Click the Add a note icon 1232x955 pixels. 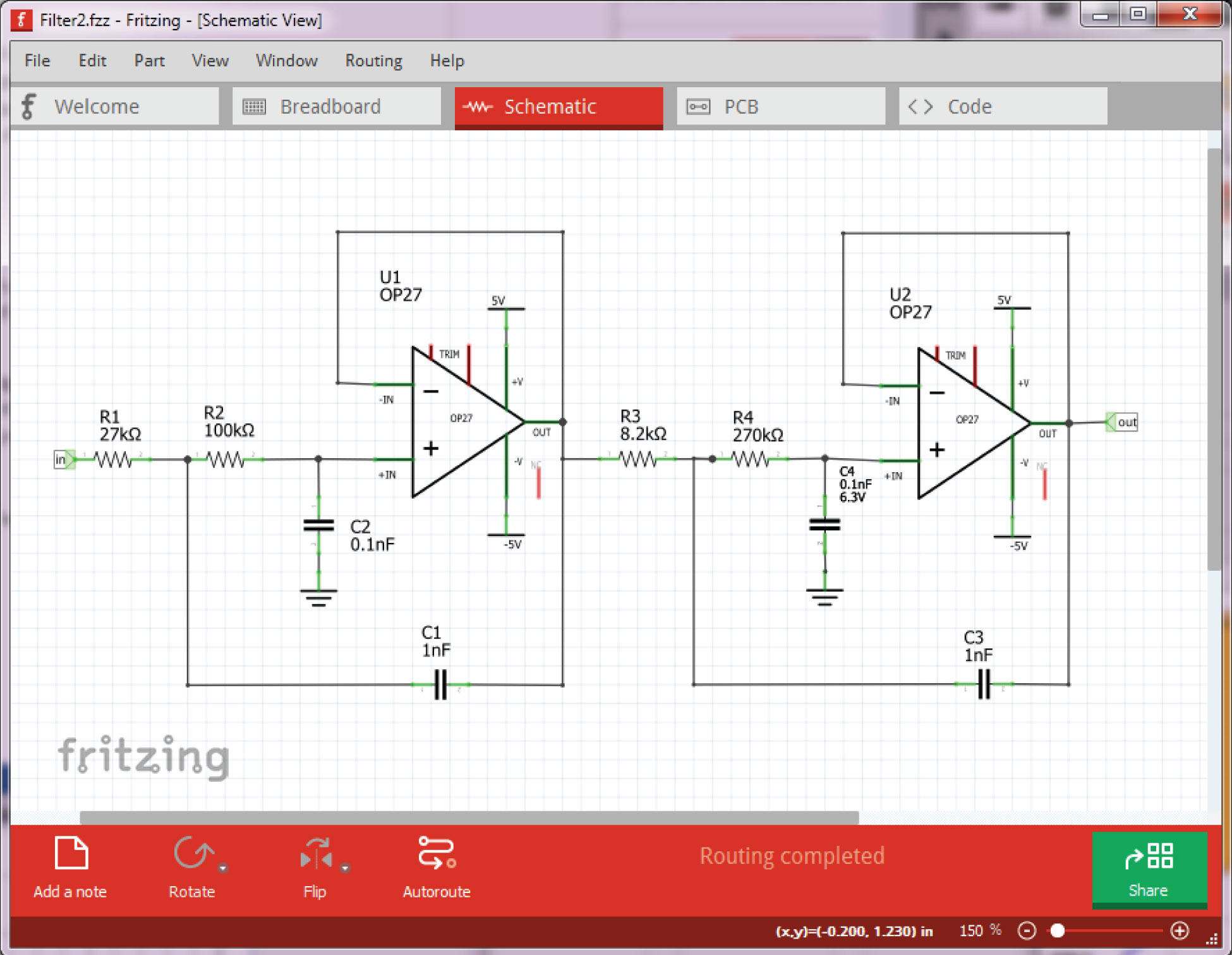pyautogui.click(x=71, y=853)
